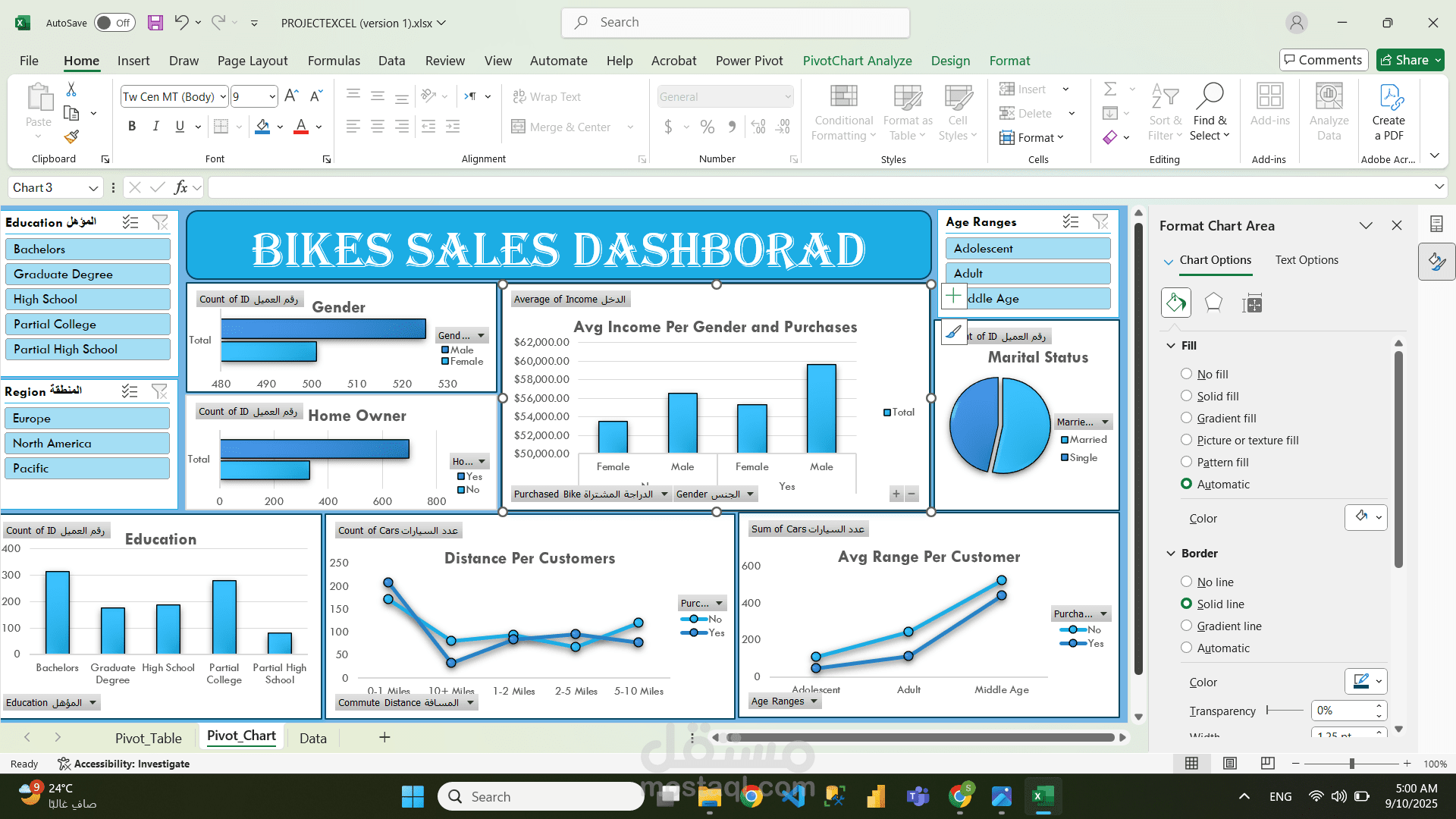The width and height of the screenshot is (1456, 819).
Task: Apply Italic formatting
Action: tap(155, 127)
